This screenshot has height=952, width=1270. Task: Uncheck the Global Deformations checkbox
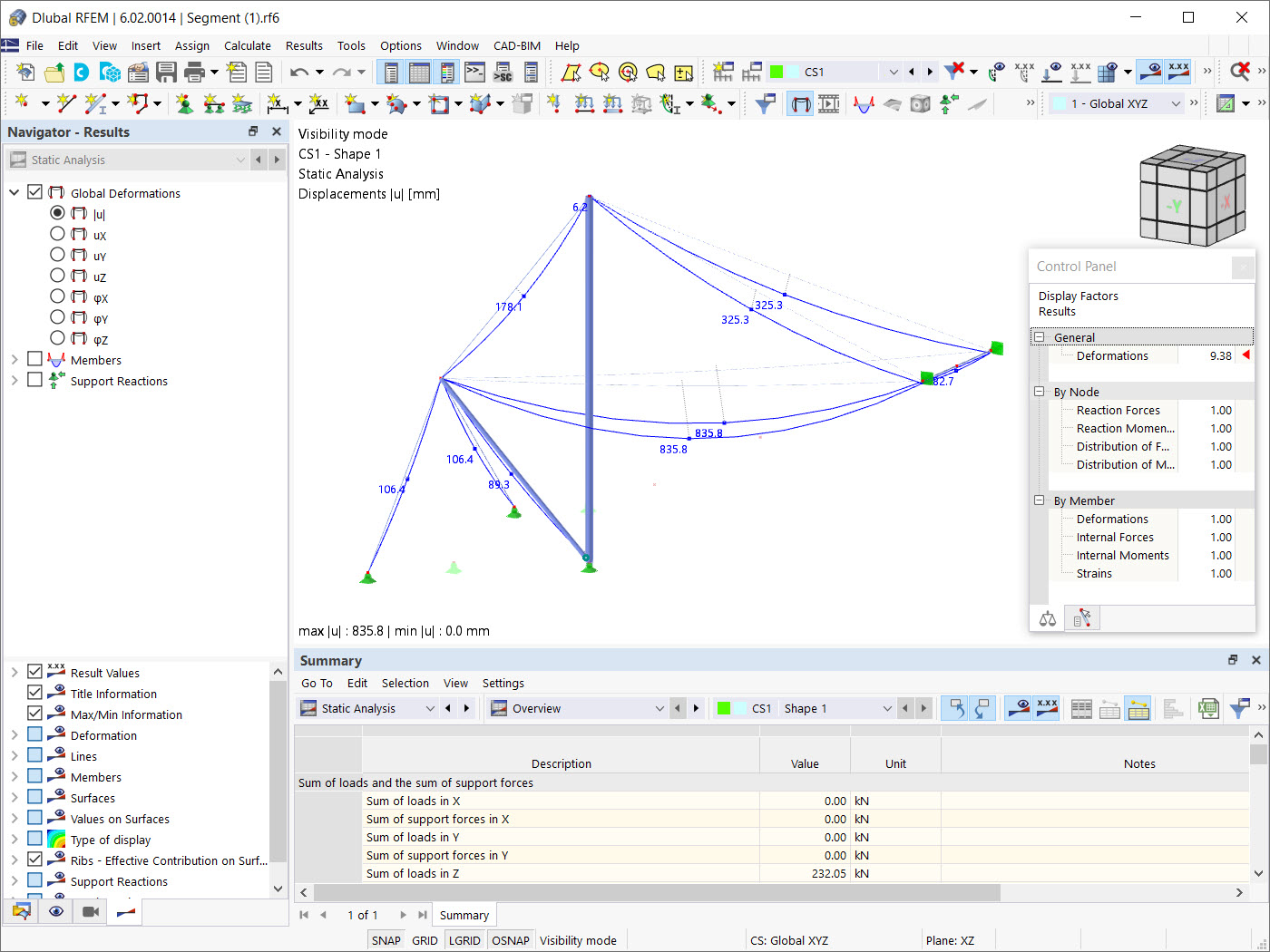(x=35, y=192)
